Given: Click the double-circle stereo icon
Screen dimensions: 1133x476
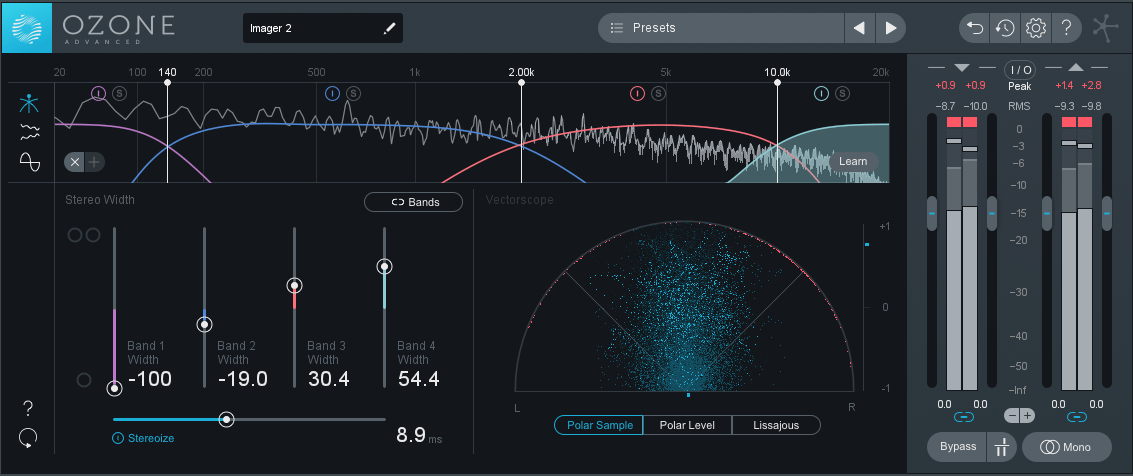Looking at the screenshot, I should click(84, 235).
